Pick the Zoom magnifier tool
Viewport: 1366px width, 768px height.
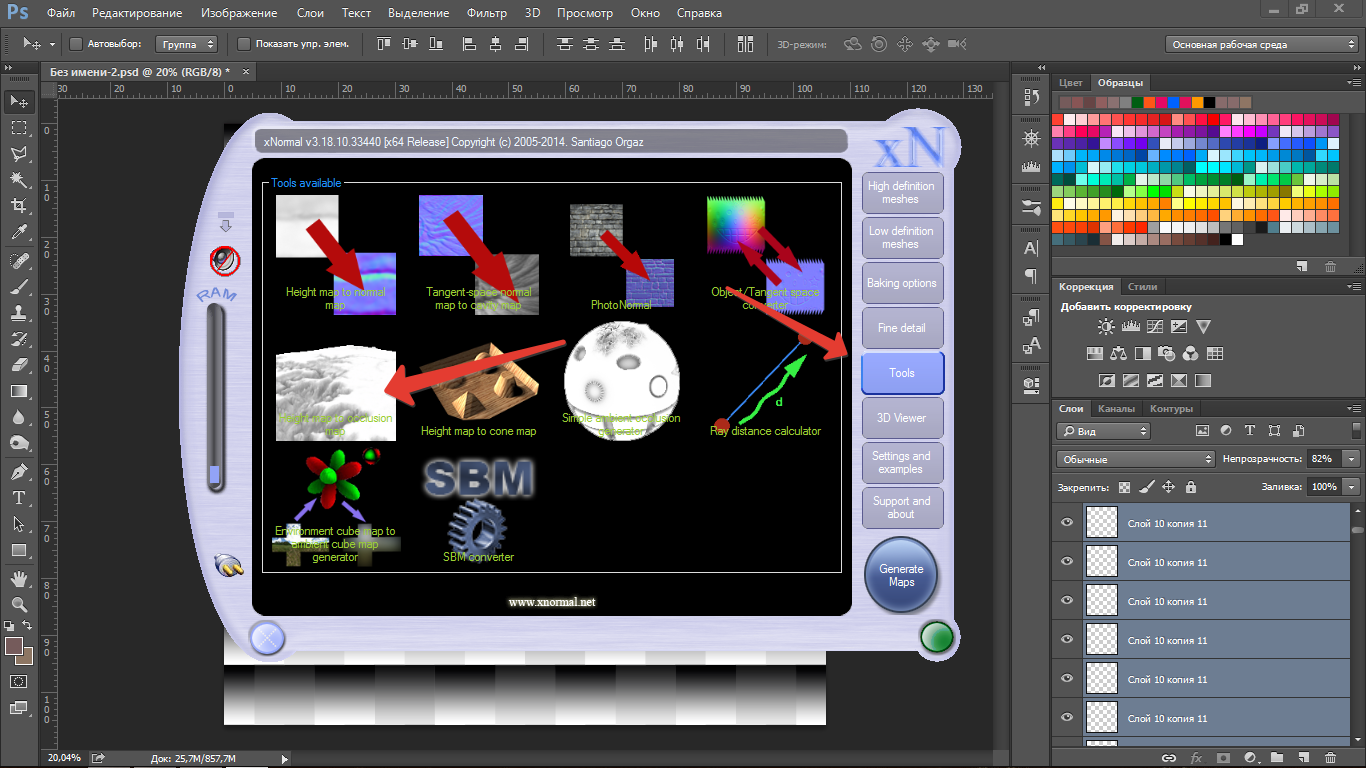[x=19, y=605]
